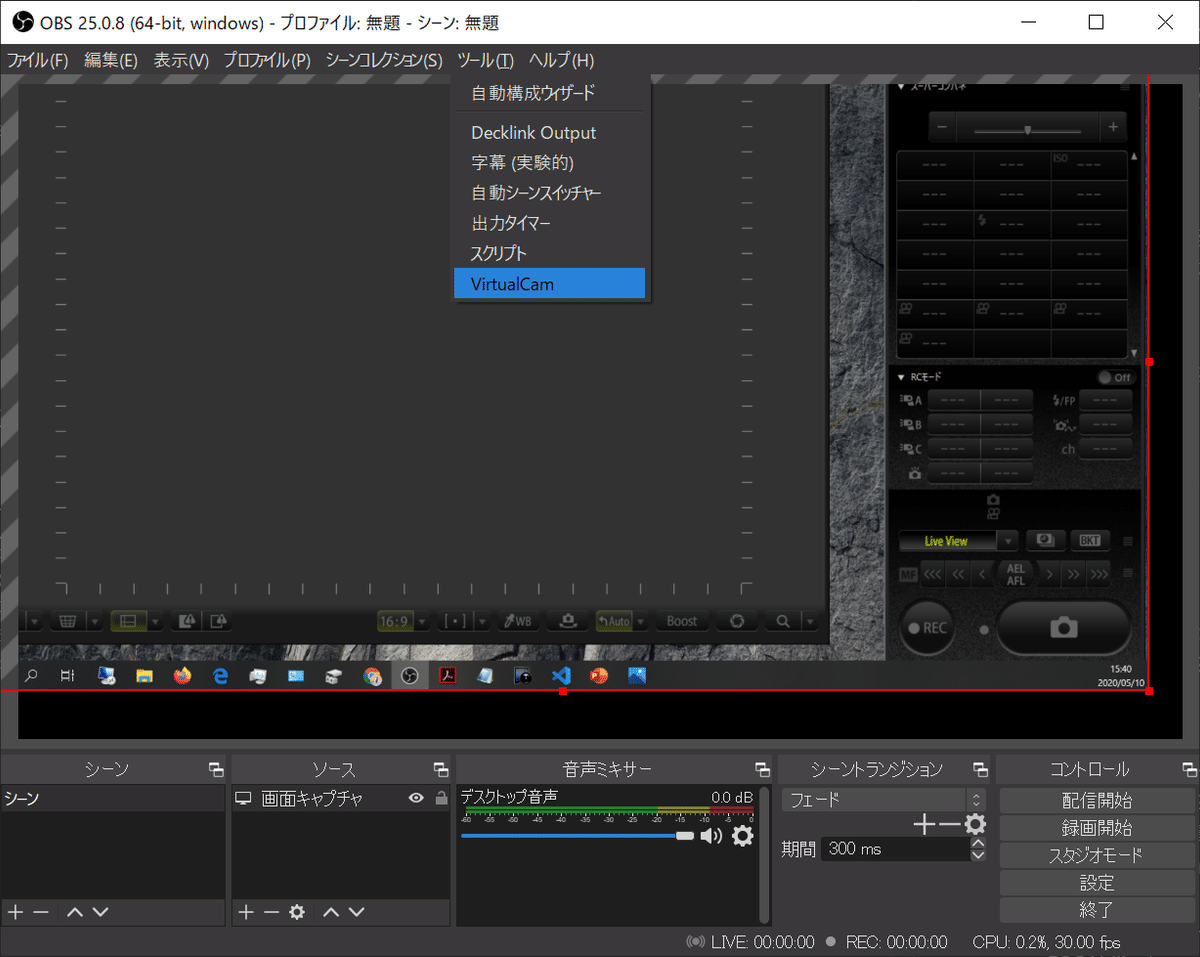The height and width of the screenshot is (957, 1200).
Task: Click the WB eyedropper button in the preview
Action: pos(518,621)
